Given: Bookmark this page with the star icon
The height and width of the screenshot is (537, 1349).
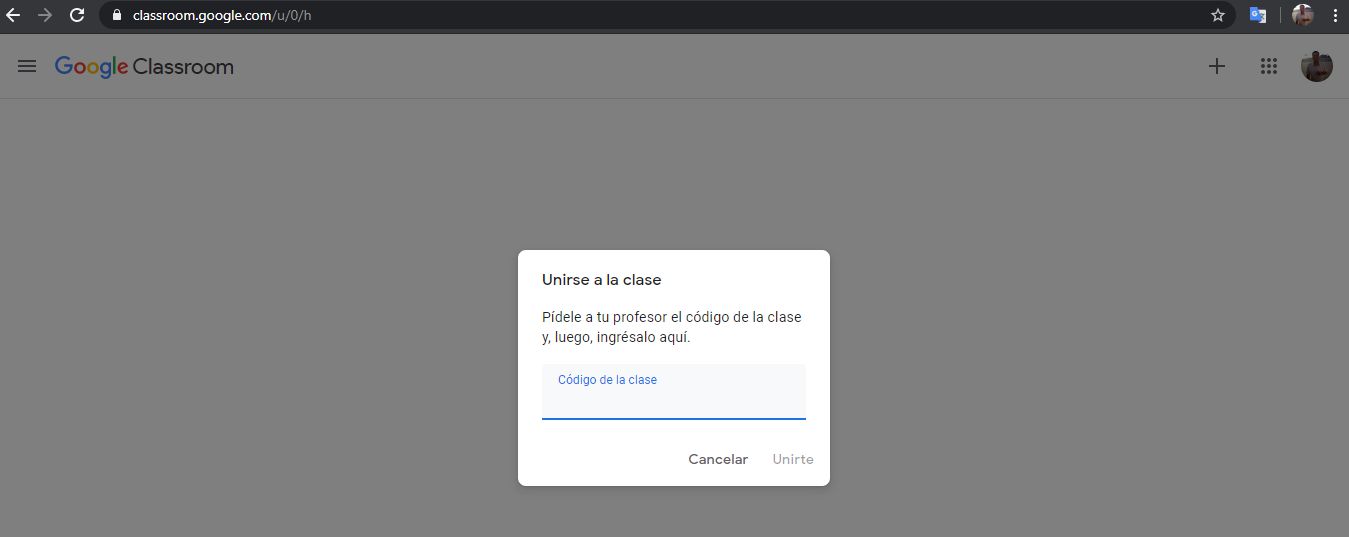Looking at the screenshot, I should (1217, 15).
